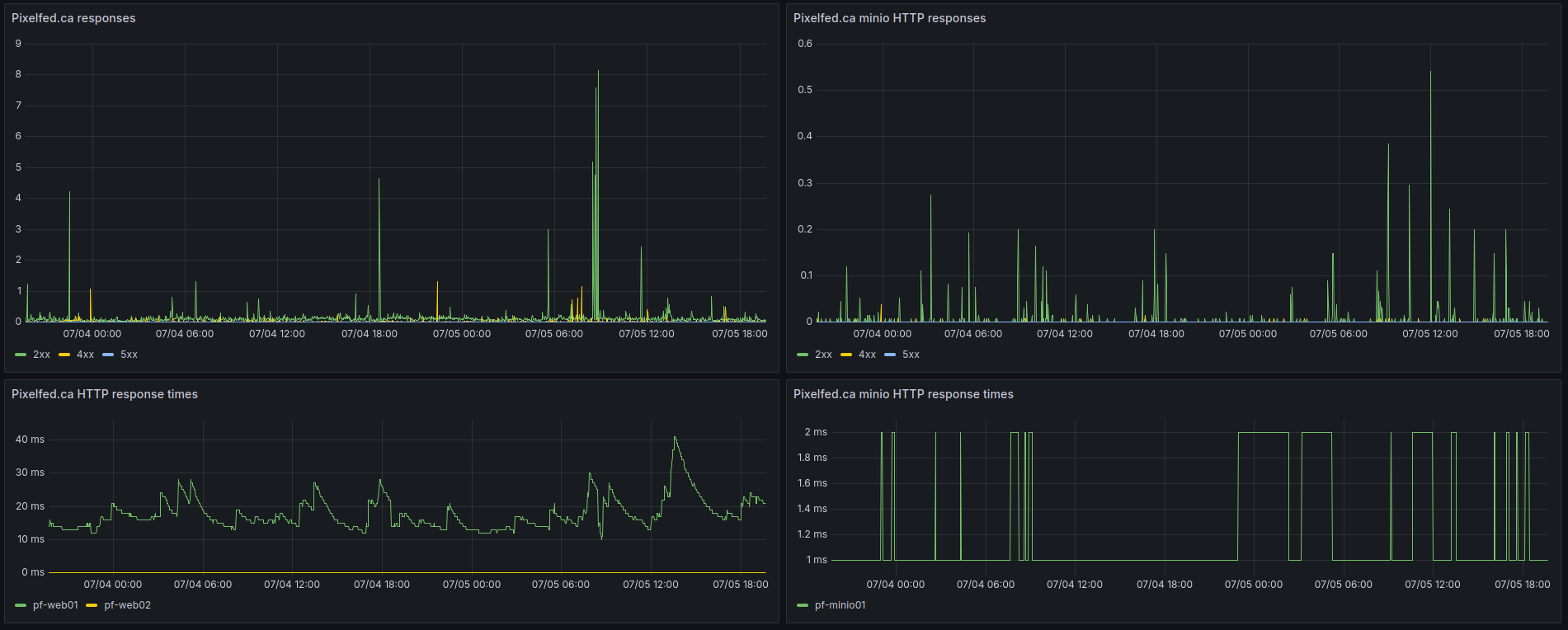This screenshot has height=630, width=1568.
Task: Click green 2xx swatch in minio HTTP responses legend
Action: [803, 355]
